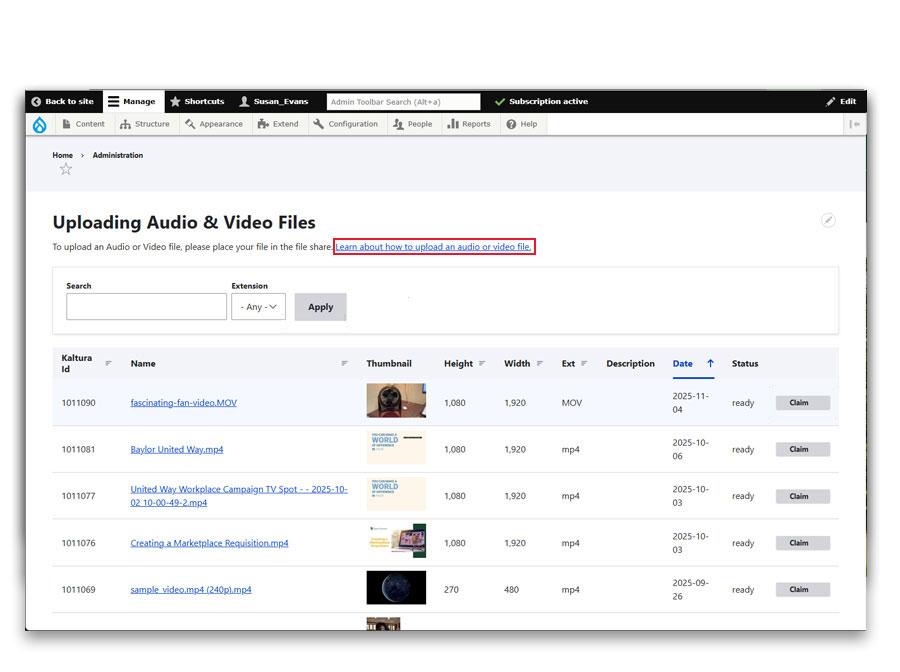Claim the sample_video.mp4 file
This screenshot has width=900, height=672.
(802, 589)
